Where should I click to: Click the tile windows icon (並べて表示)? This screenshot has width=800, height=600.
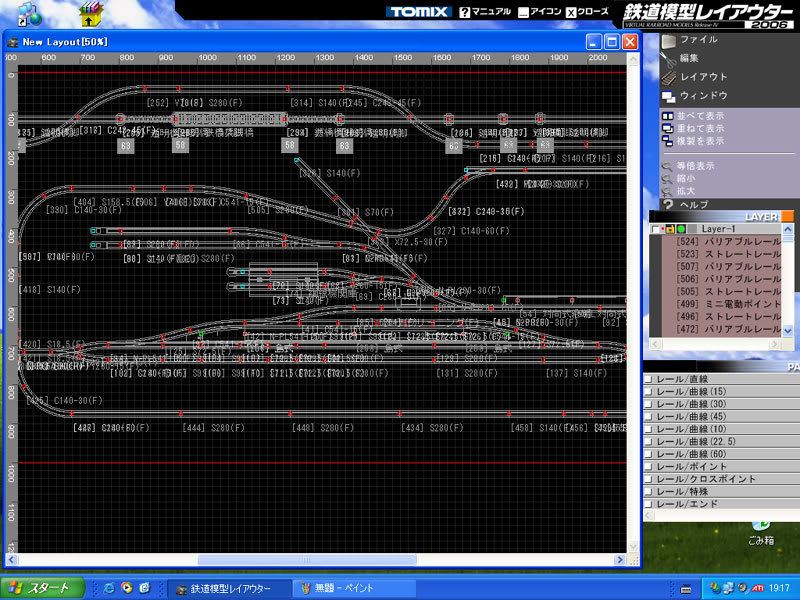coord(667,116)
